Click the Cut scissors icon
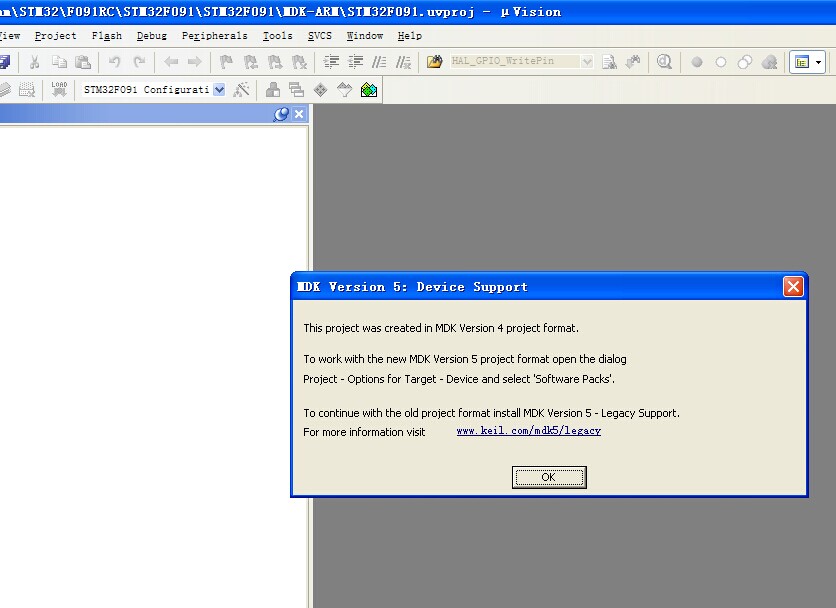 click(35, 62)
